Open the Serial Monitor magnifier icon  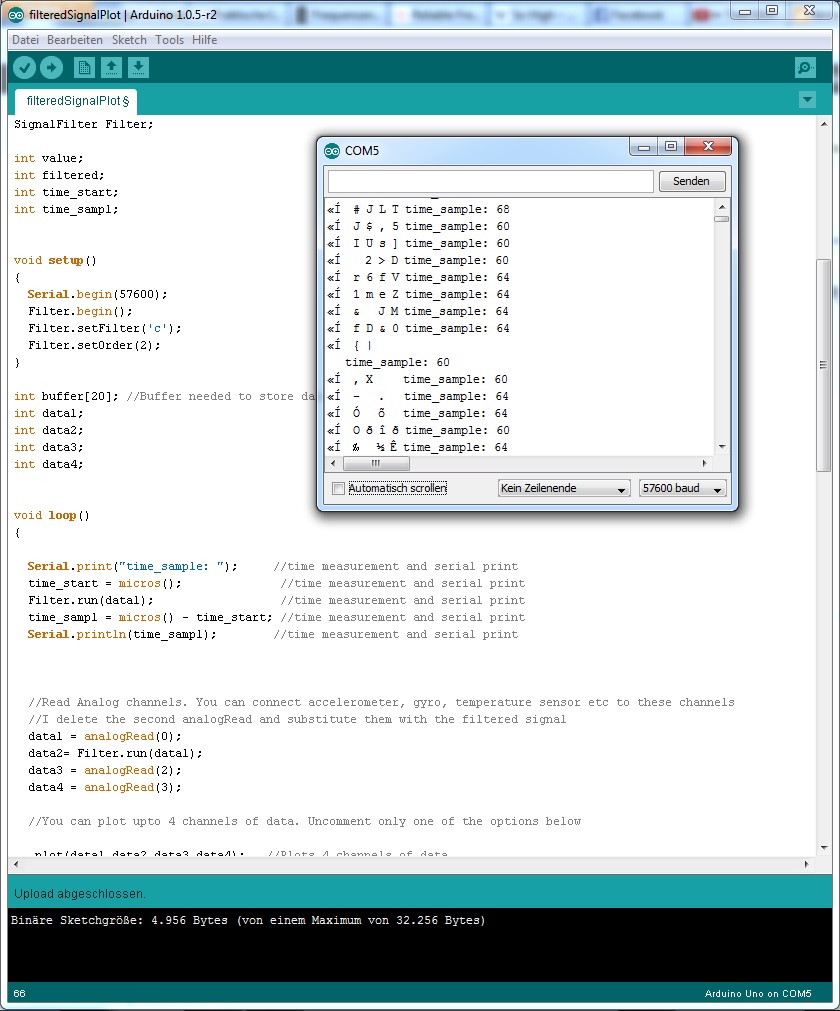805,67
